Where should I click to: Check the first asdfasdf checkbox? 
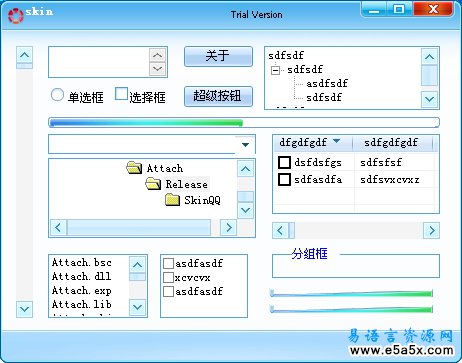tap(168, 263)
